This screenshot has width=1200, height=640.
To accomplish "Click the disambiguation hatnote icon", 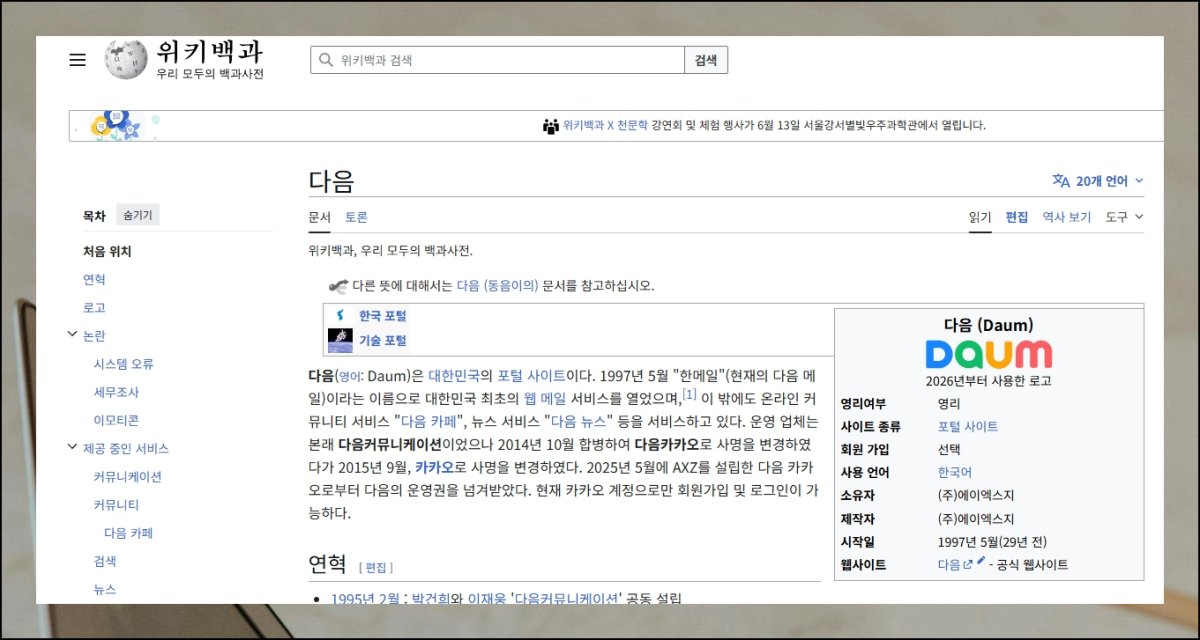I will [x=337, y=285].
